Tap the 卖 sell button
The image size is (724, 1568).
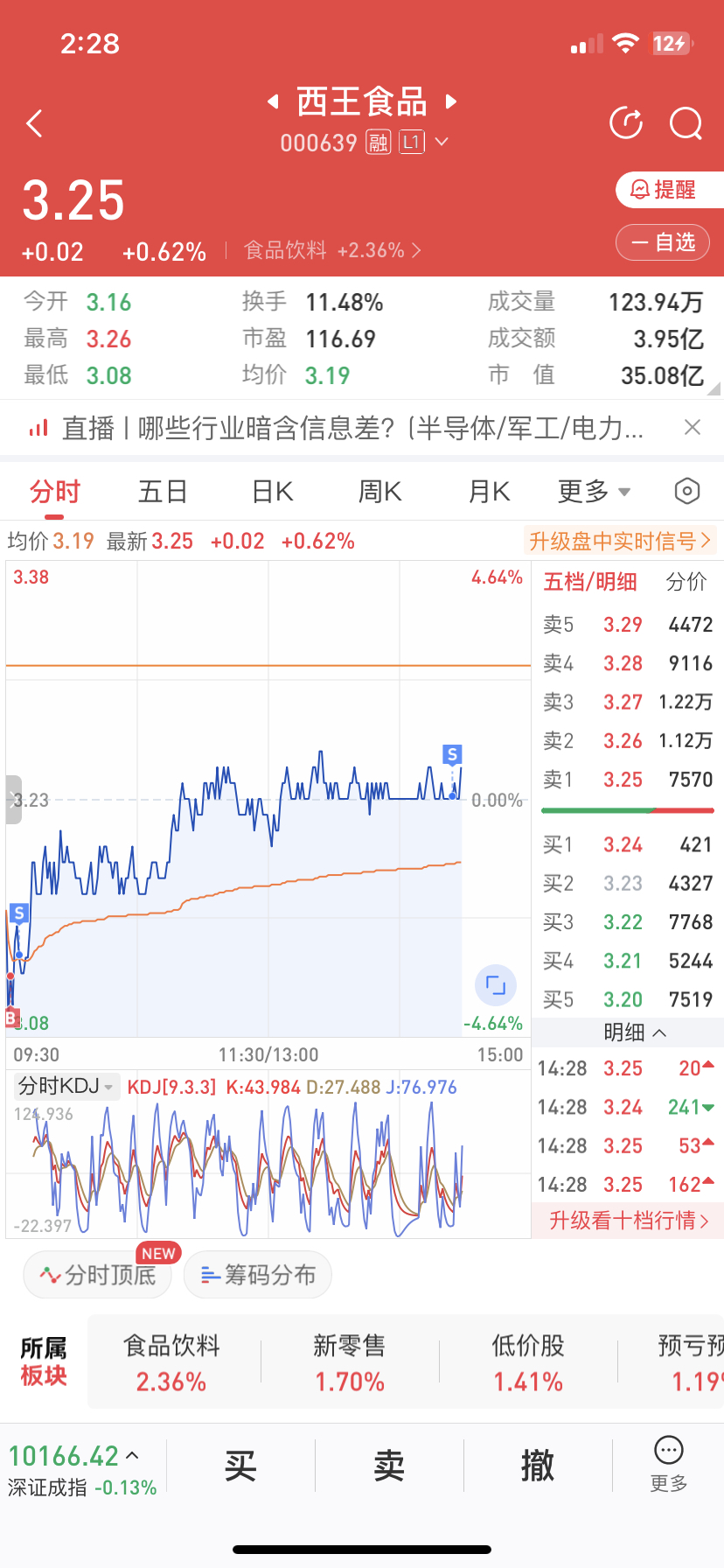[x=389, y=1466]
